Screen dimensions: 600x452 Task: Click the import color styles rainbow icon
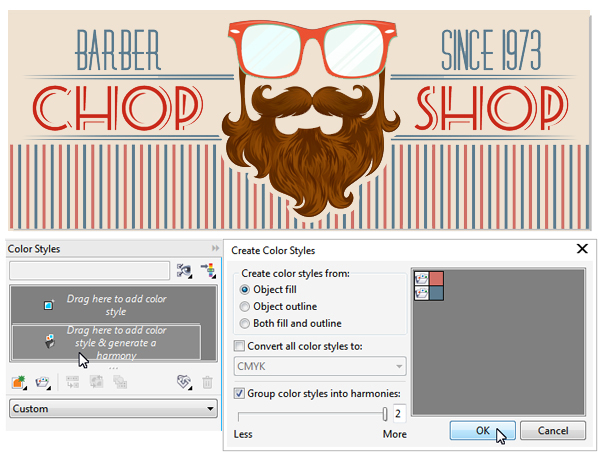pyautogui.click(x=208, y=271)
